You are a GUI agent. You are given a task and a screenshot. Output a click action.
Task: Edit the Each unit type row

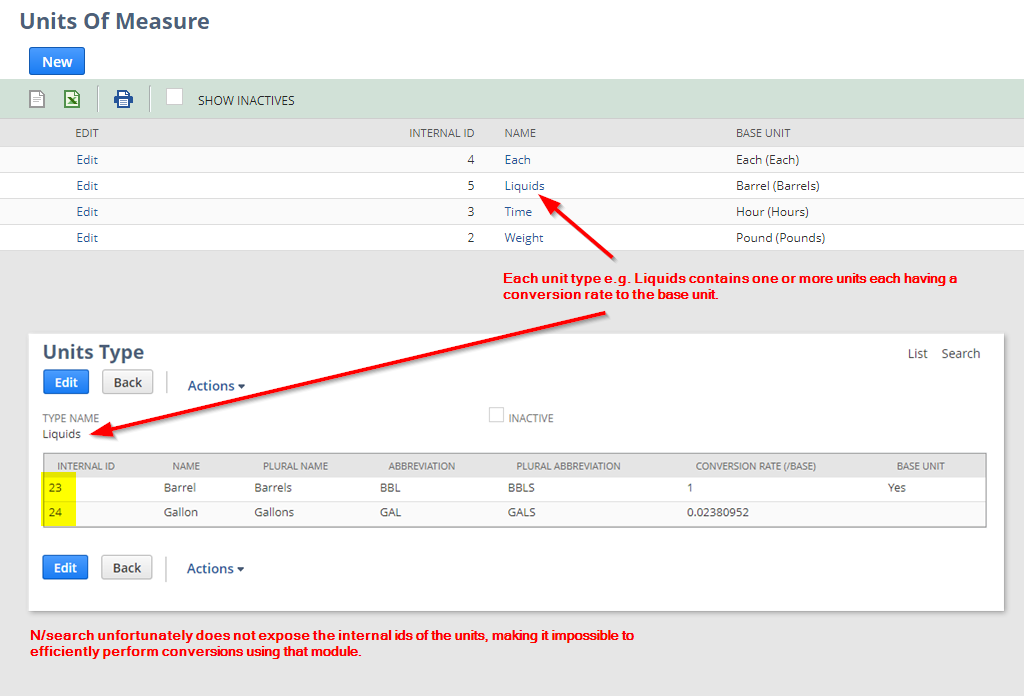(x=87, y=159)
